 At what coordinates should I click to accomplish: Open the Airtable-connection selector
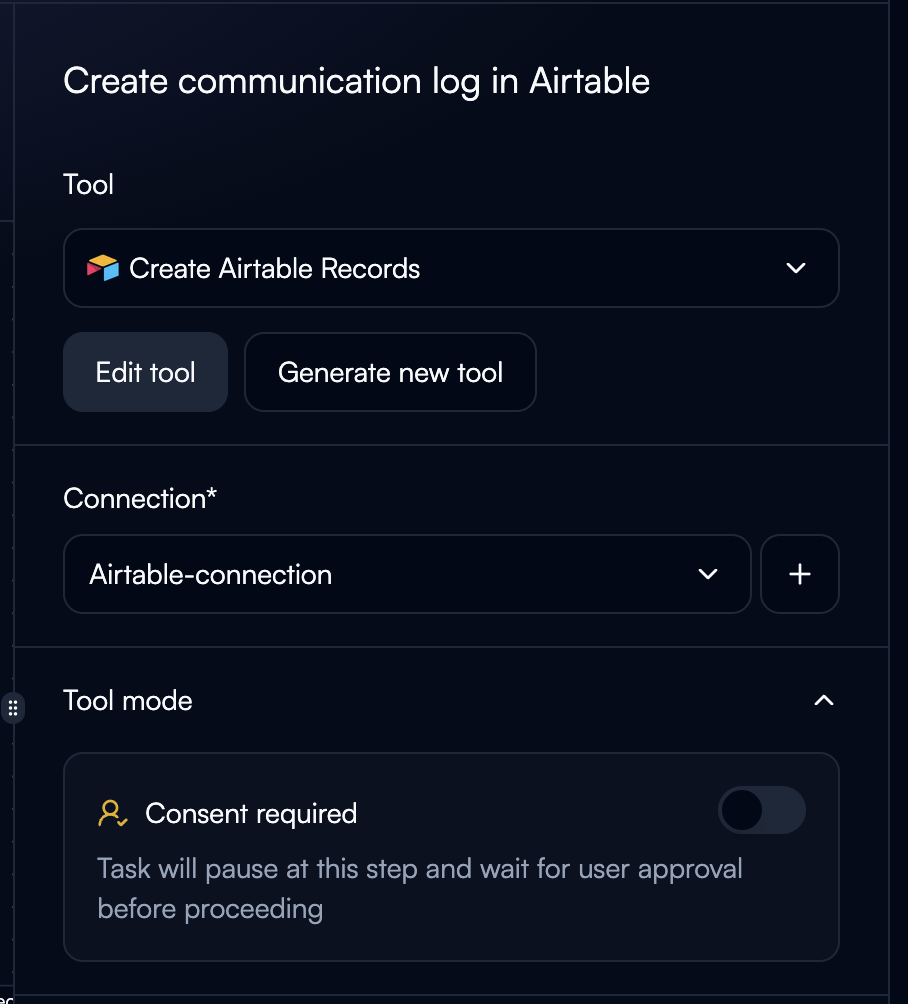[400, 574]
